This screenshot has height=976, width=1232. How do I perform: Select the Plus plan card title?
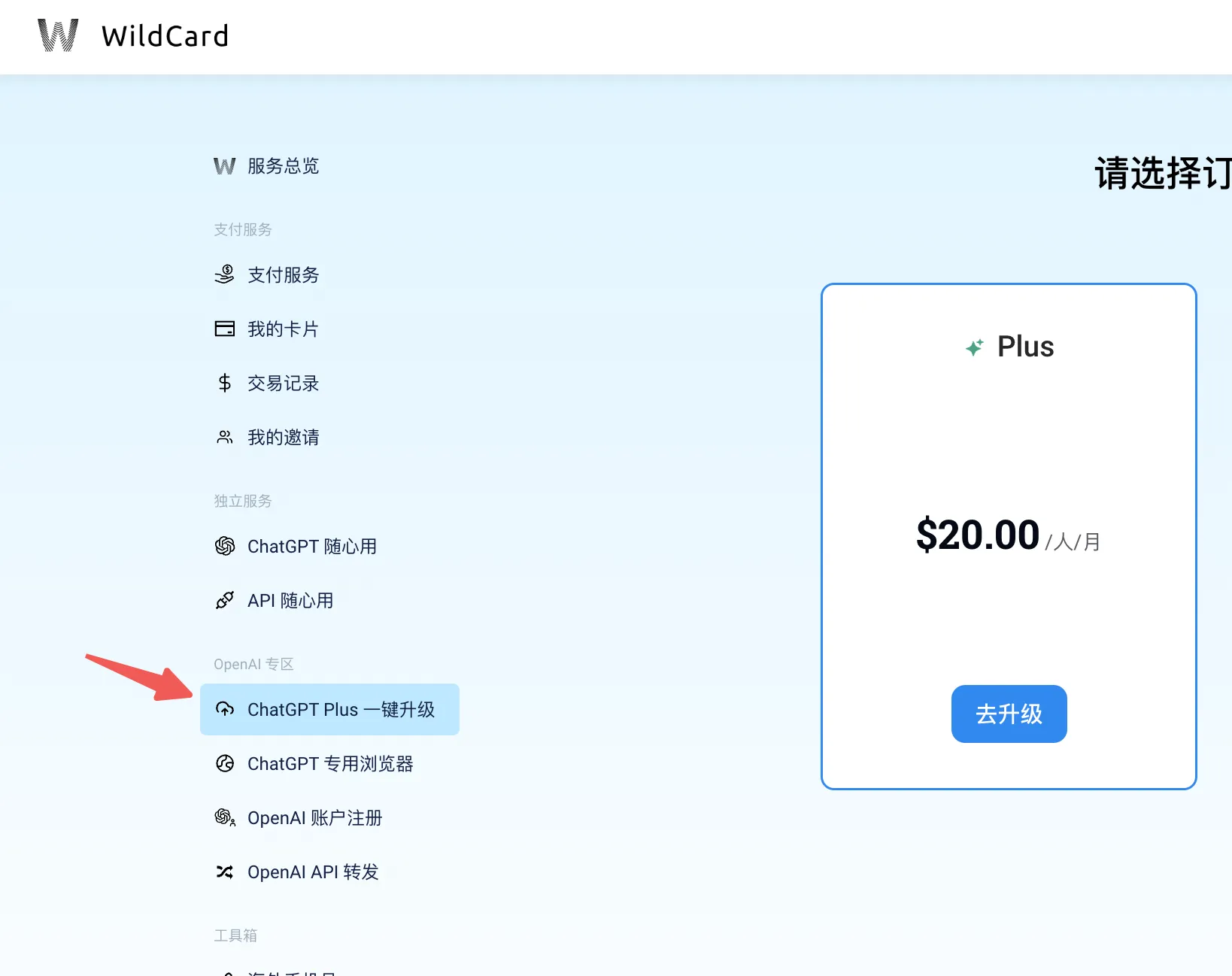1025,347
